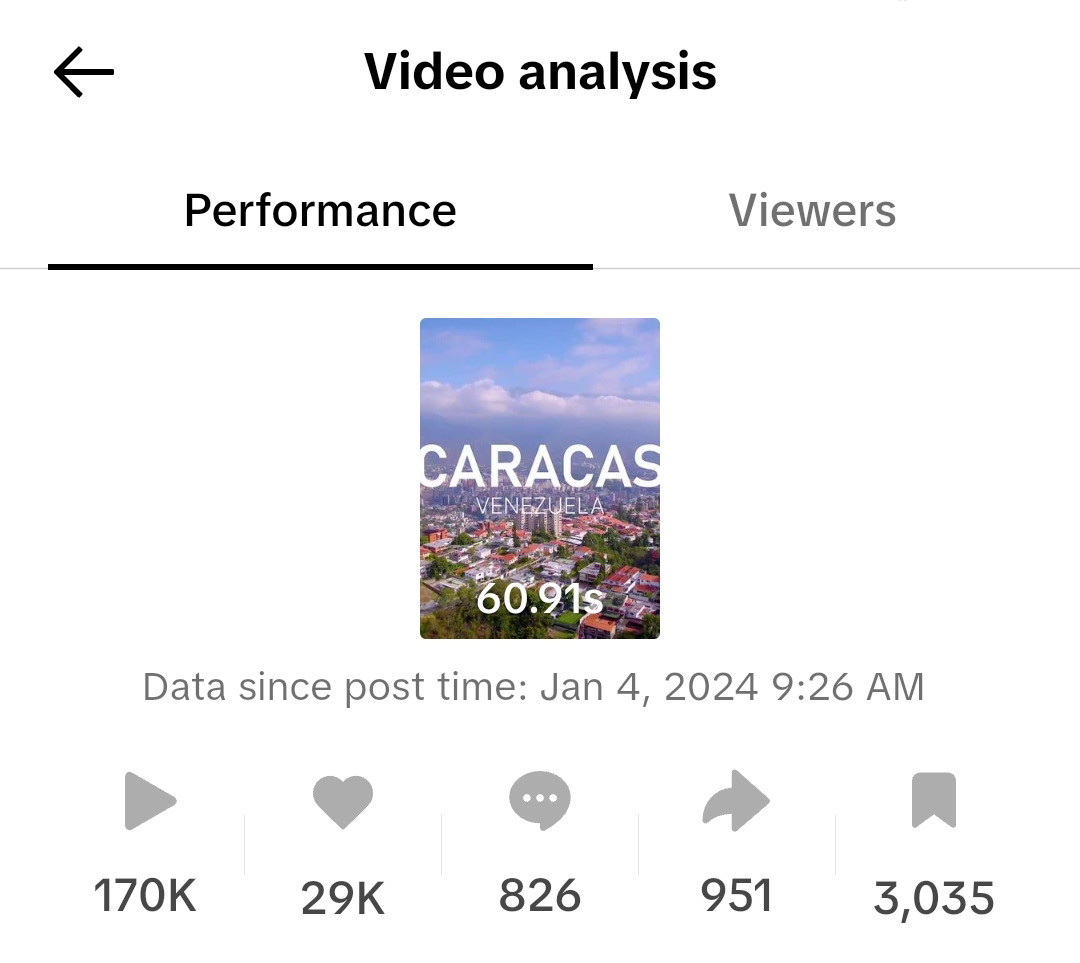1080x963 pixels.
Task: Click the bookmark saves icon
Action: point(933,801)
